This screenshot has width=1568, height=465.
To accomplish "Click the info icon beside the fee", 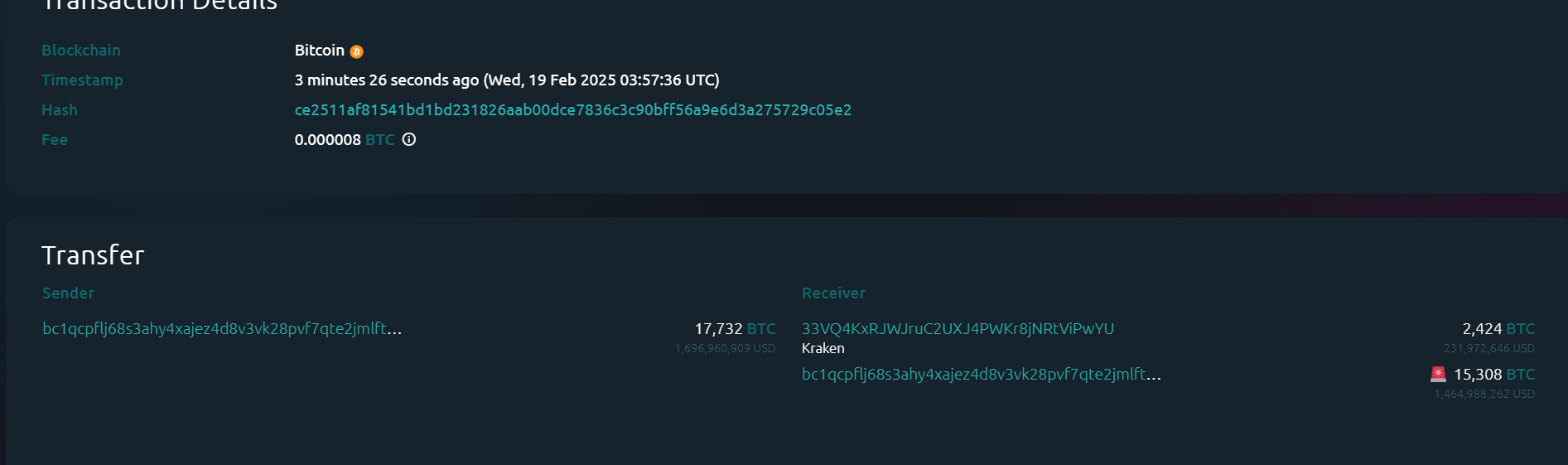I will [x=409, y=139].
